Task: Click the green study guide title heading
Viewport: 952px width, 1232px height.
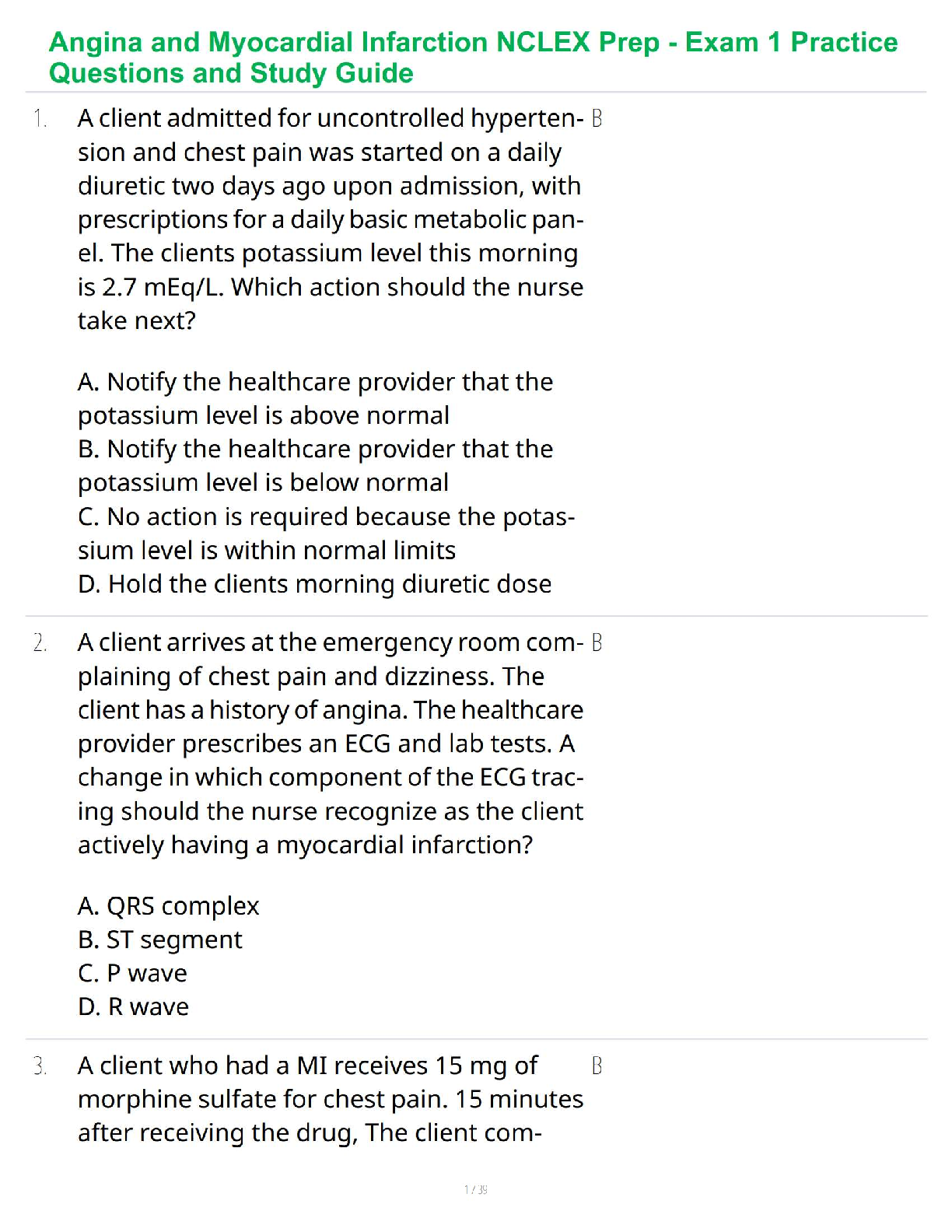Action: pyautogui.click(x=473, y=58)
